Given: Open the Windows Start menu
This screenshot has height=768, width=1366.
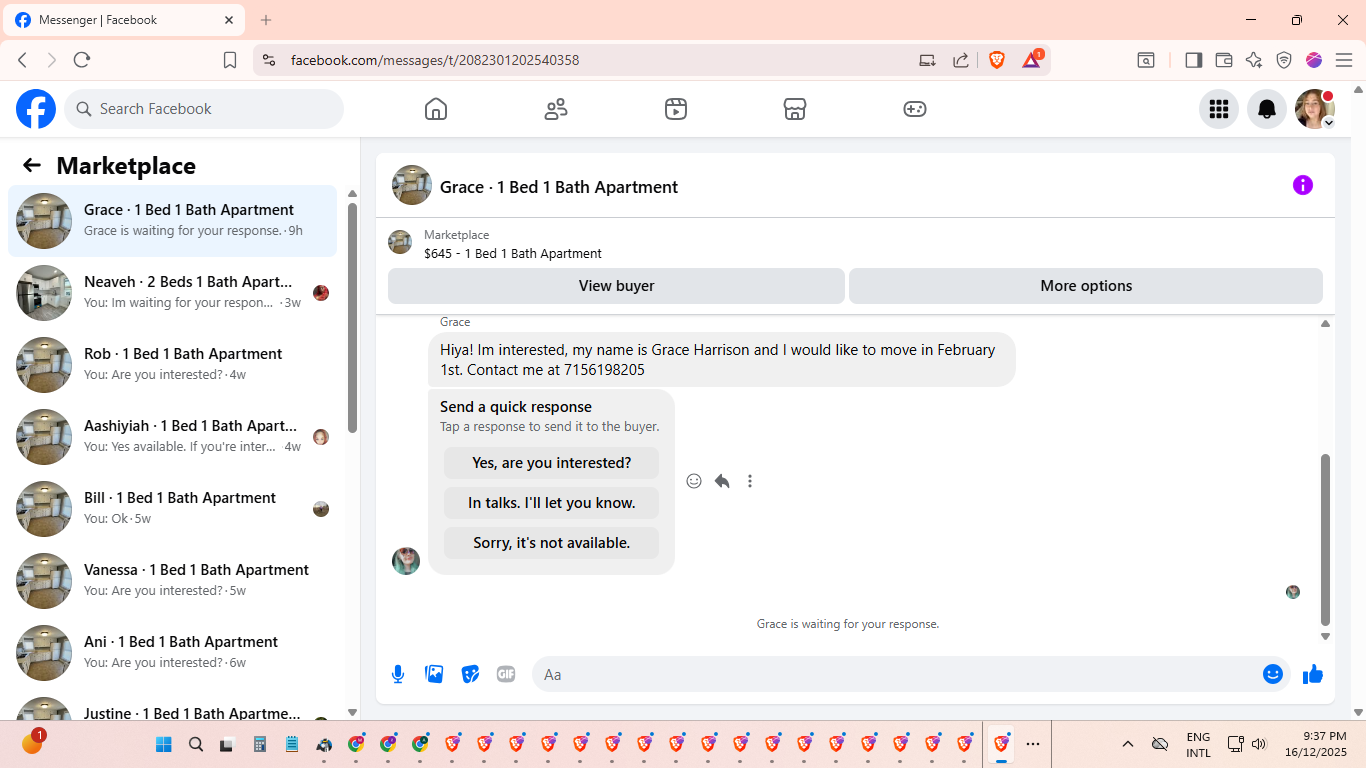Looking at the screenshot, I should pyautogui.click(x=164, y=744).
